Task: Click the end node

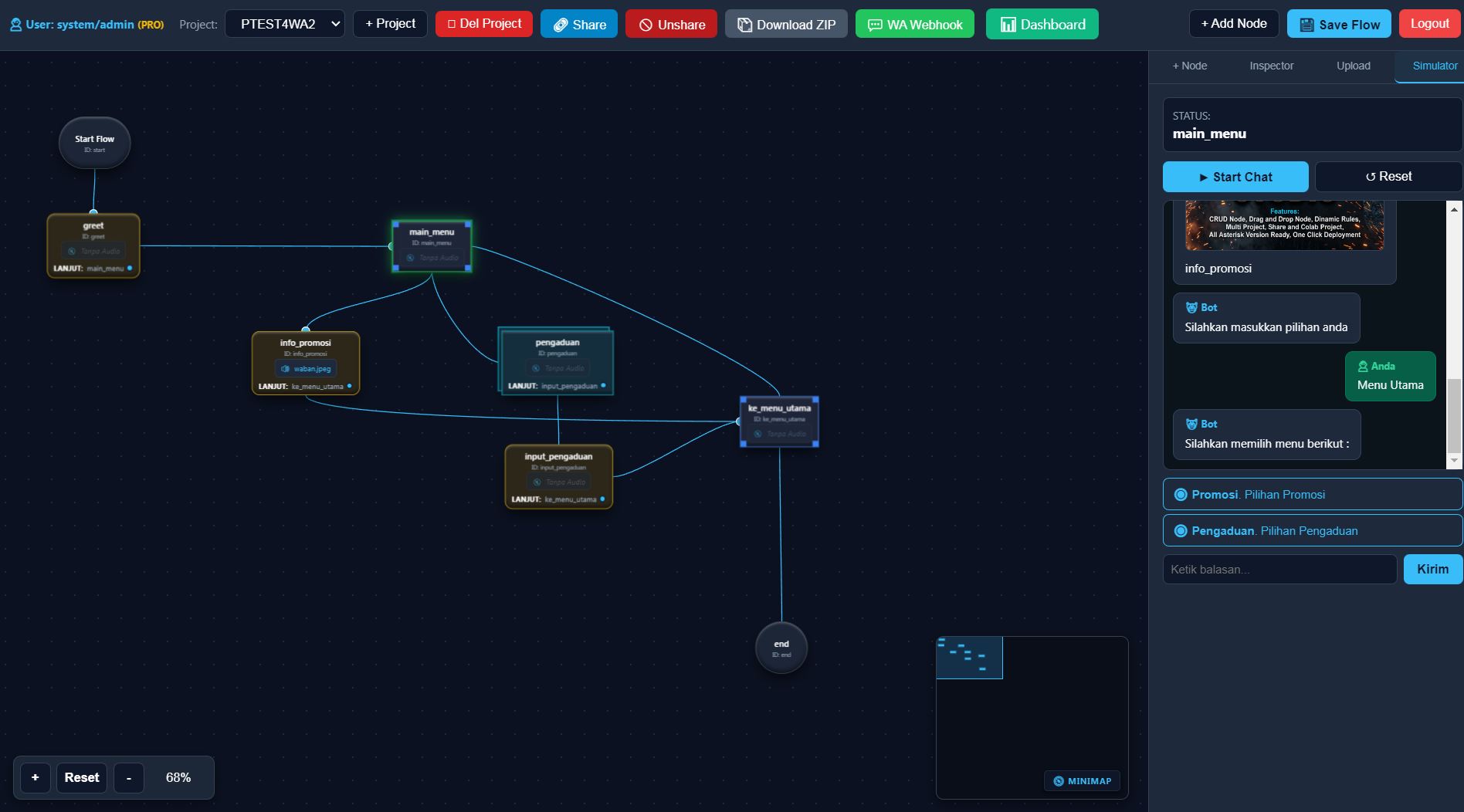Action: (x=781, y=648)
